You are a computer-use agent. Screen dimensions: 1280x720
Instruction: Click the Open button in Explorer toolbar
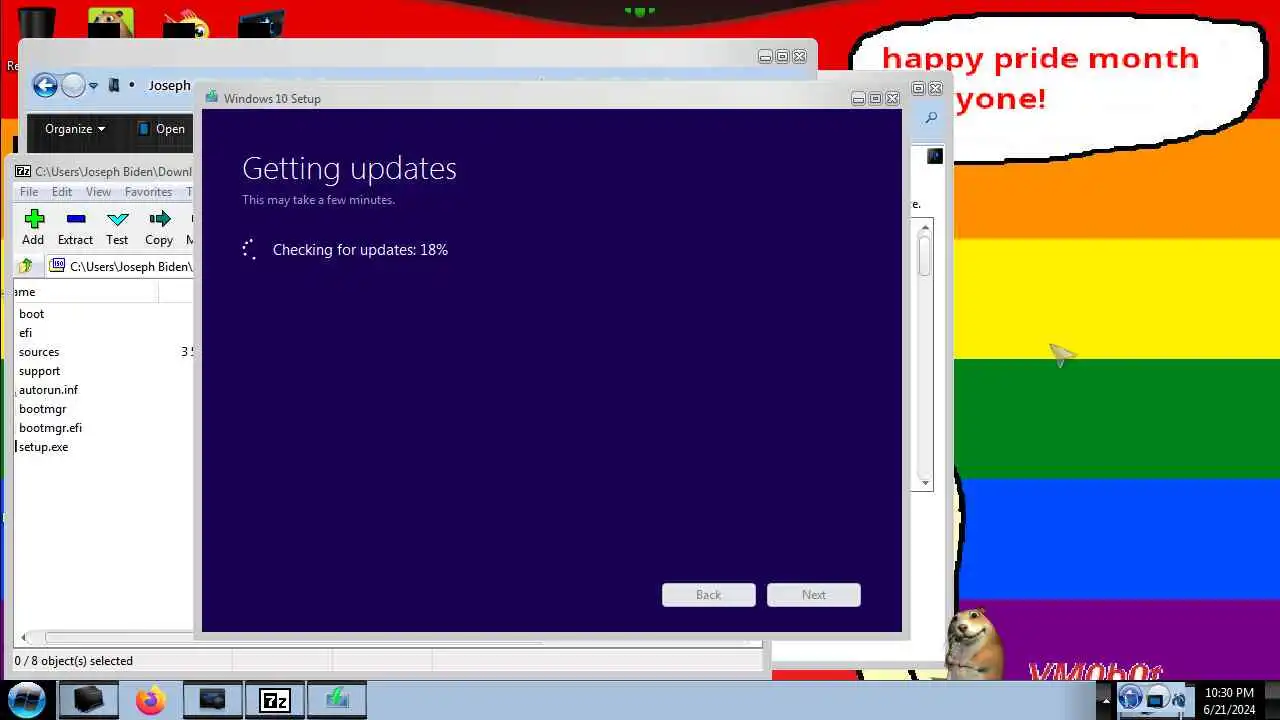(161, 128)
